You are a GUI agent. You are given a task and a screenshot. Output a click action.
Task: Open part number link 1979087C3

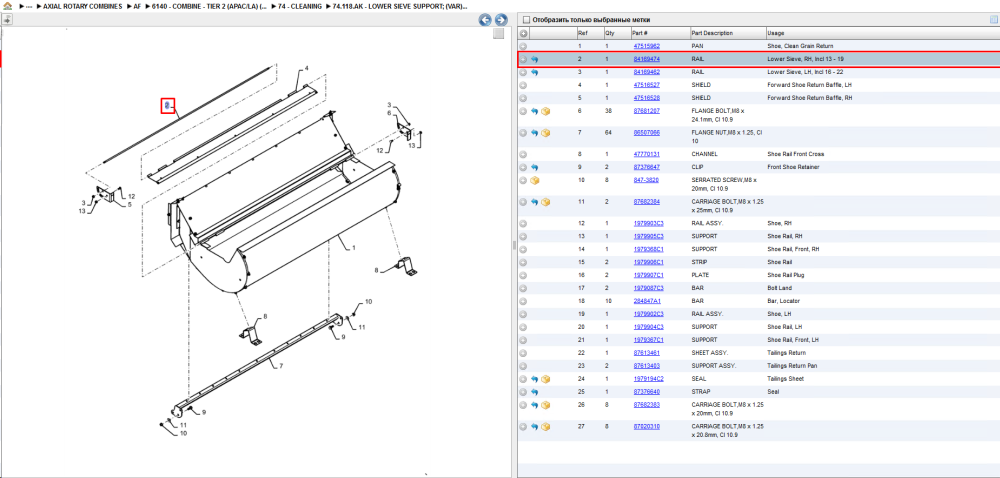click(x=648, y=288)
